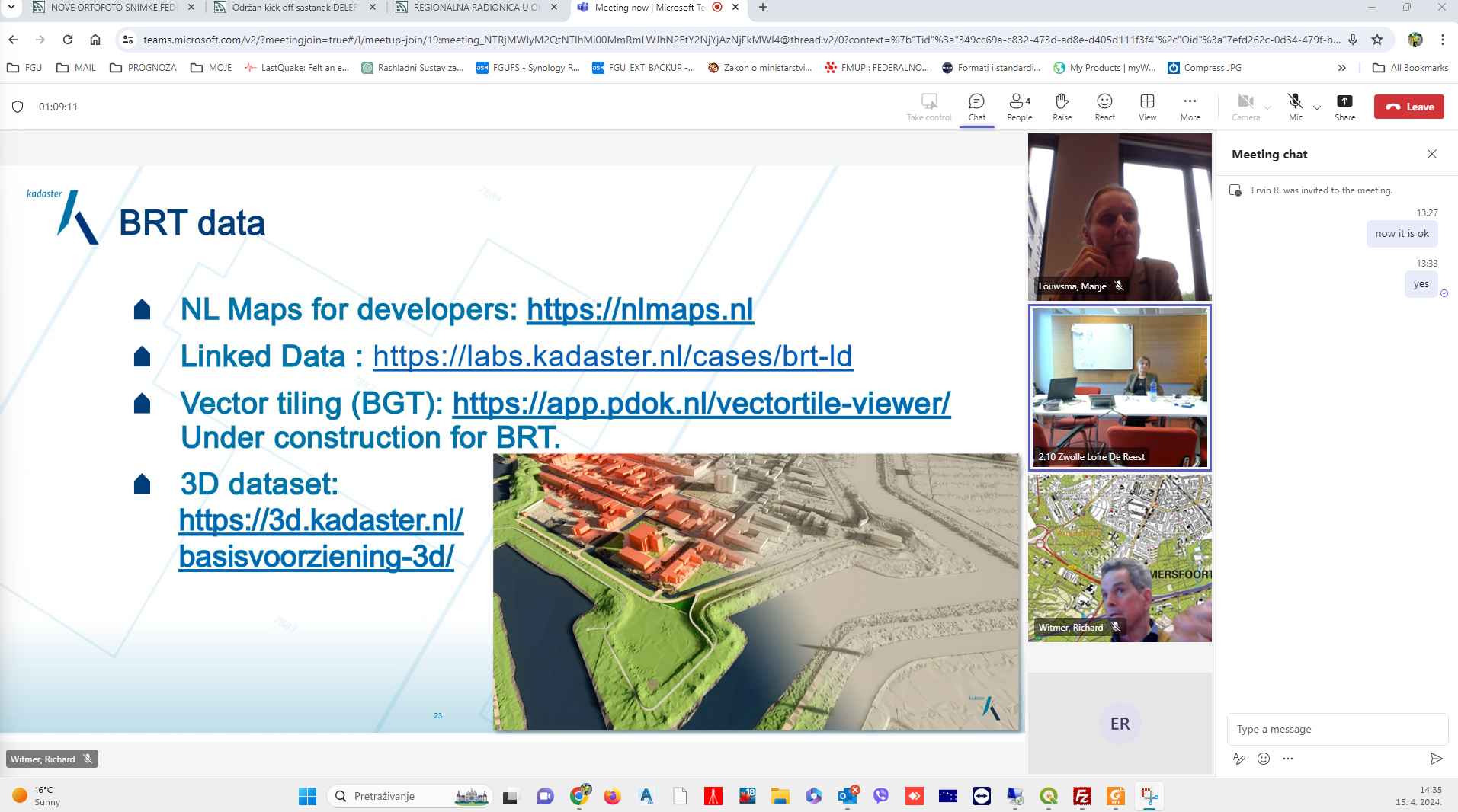Open My Products bookmark
Screen dimensions: 1458x812
coord(1104,68)
